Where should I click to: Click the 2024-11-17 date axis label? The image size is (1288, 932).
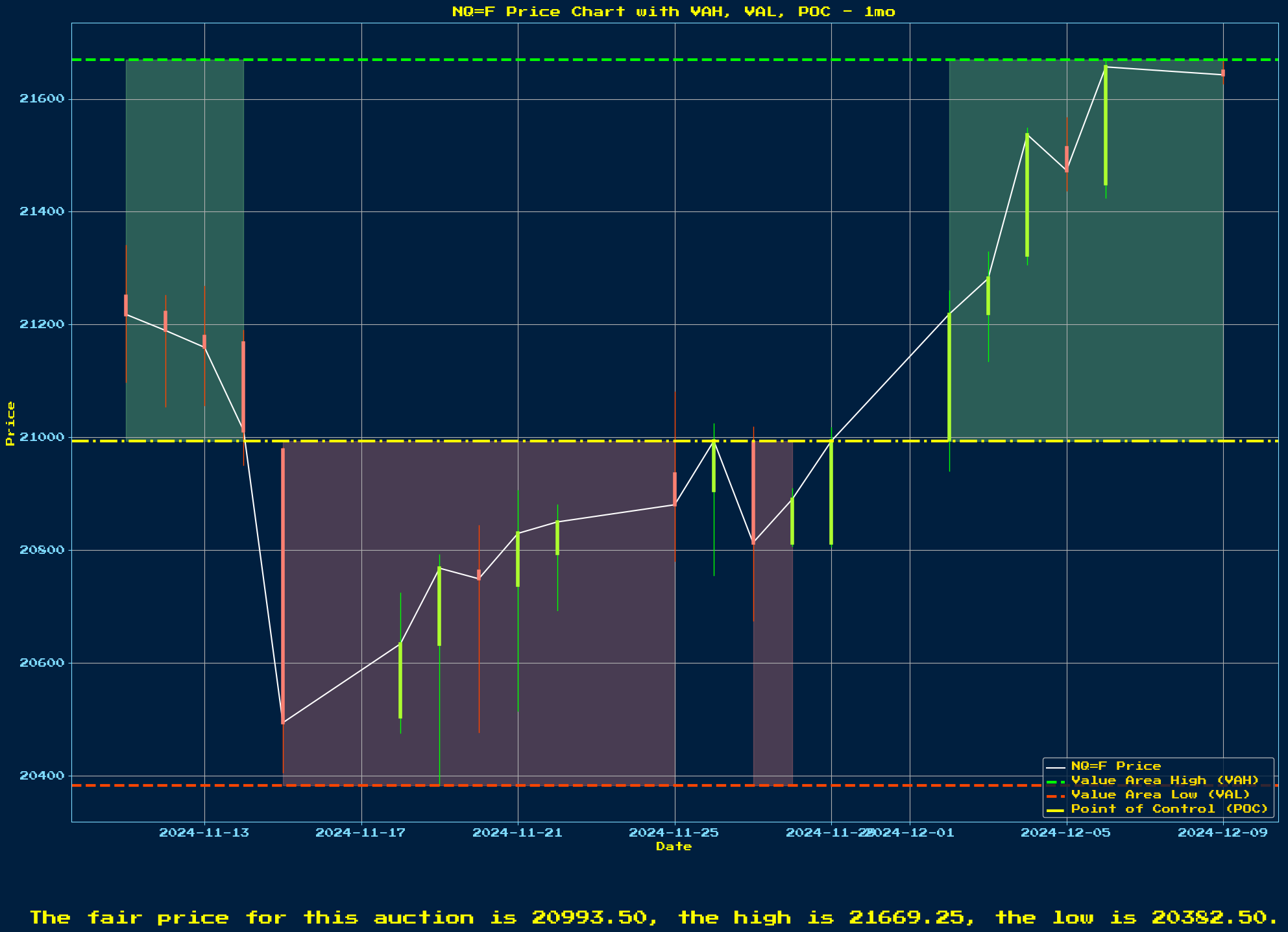[x=361, y=833]
